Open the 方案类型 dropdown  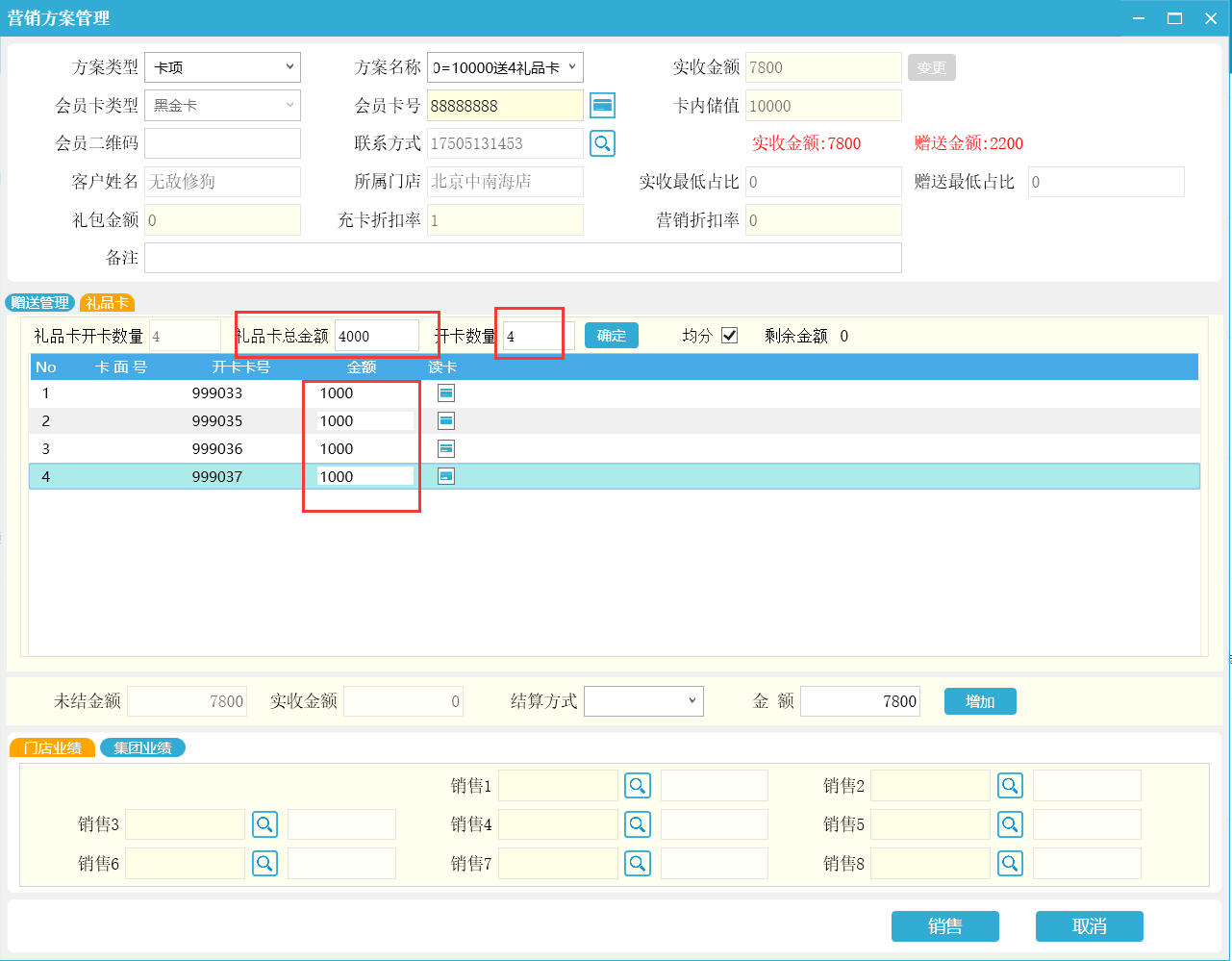222,67
